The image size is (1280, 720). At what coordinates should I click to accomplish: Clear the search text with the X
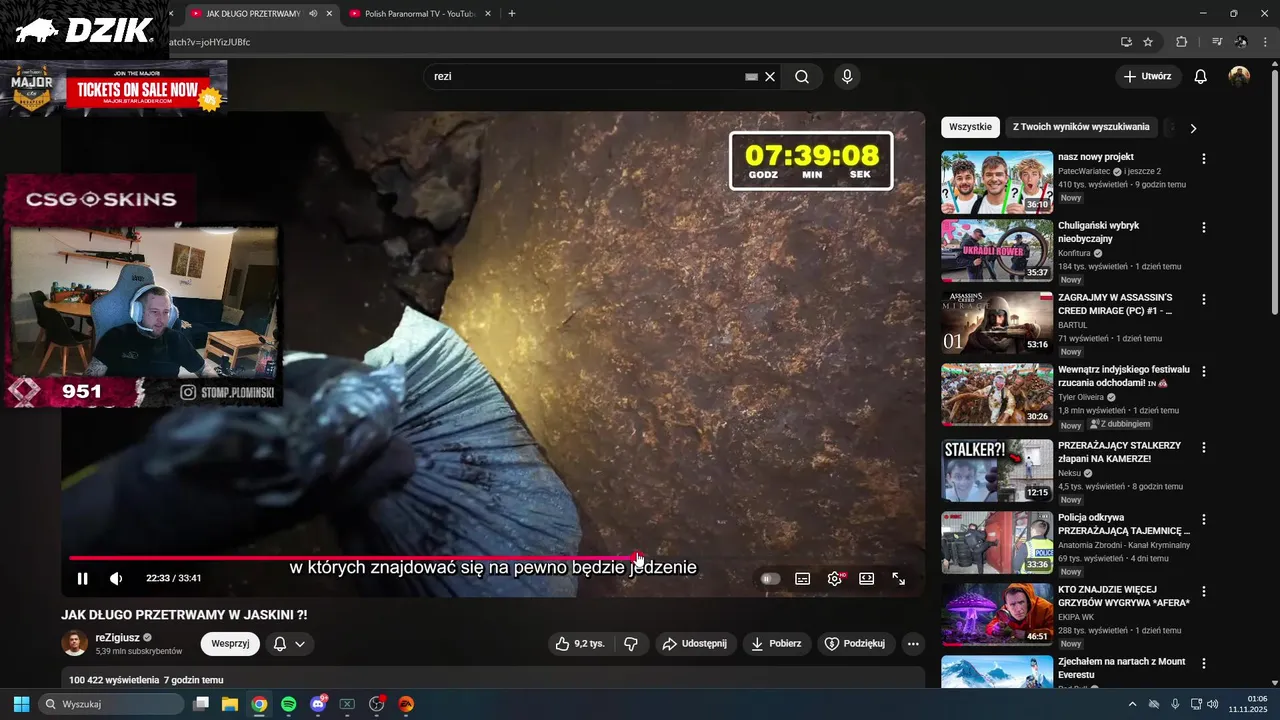point(770,76)
